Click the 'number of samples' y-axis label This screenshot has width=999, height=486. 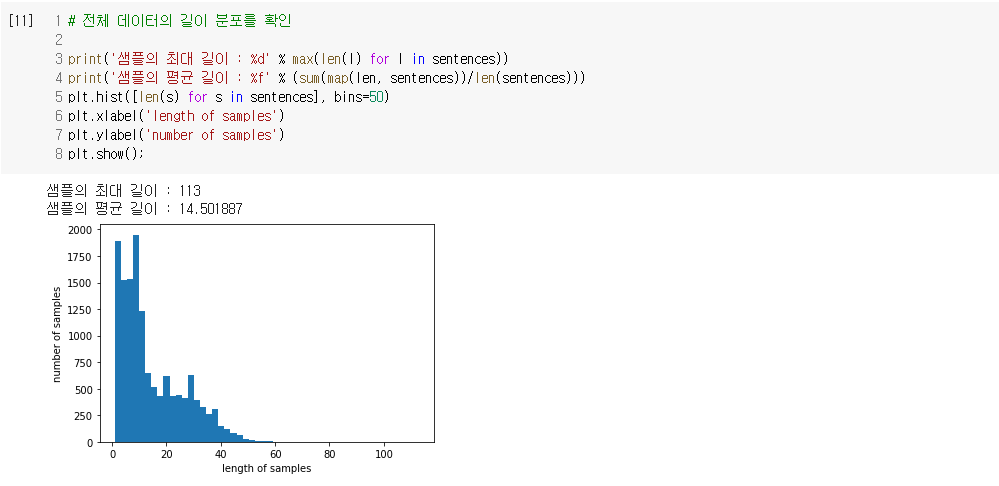coord(57,334)
